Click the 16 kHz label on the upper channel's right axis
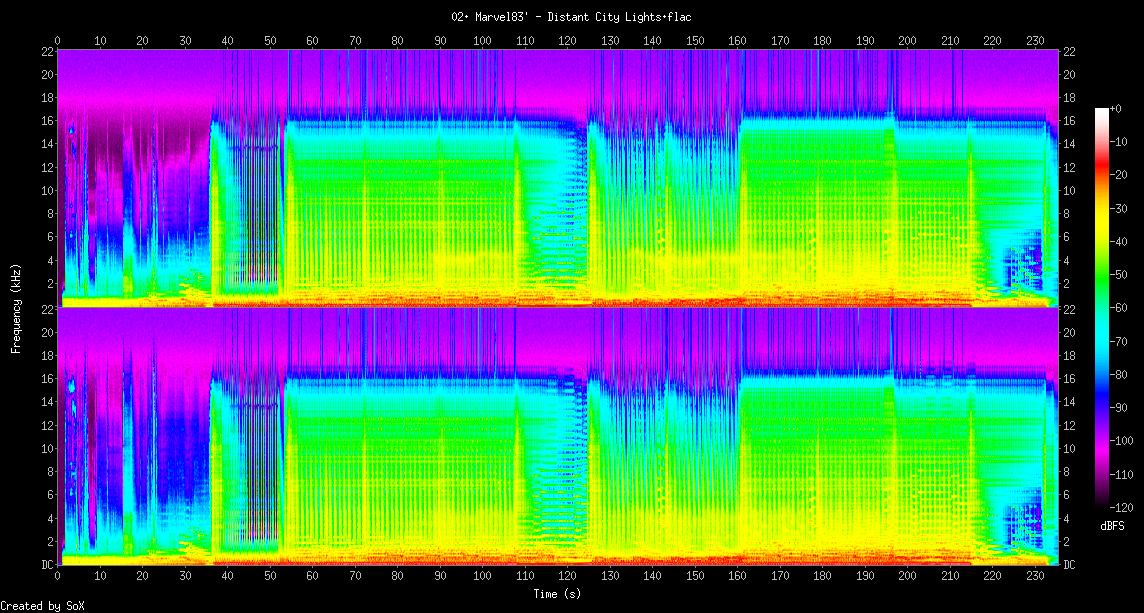Viewport: 1144px width, 613px height. click(x=1068, y=121)
